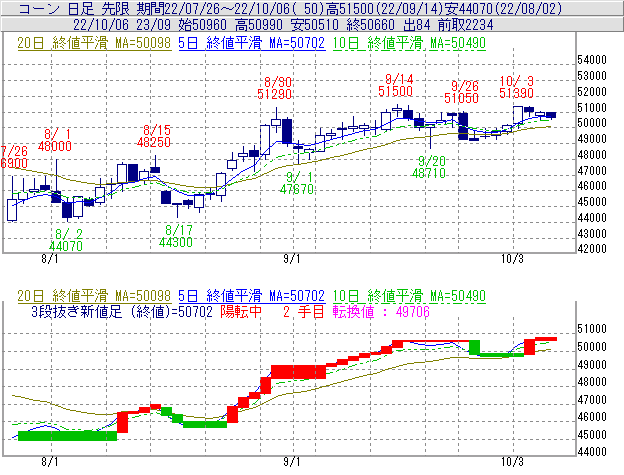Select the 8/2 44070 low price label

[x=65, y=239]
